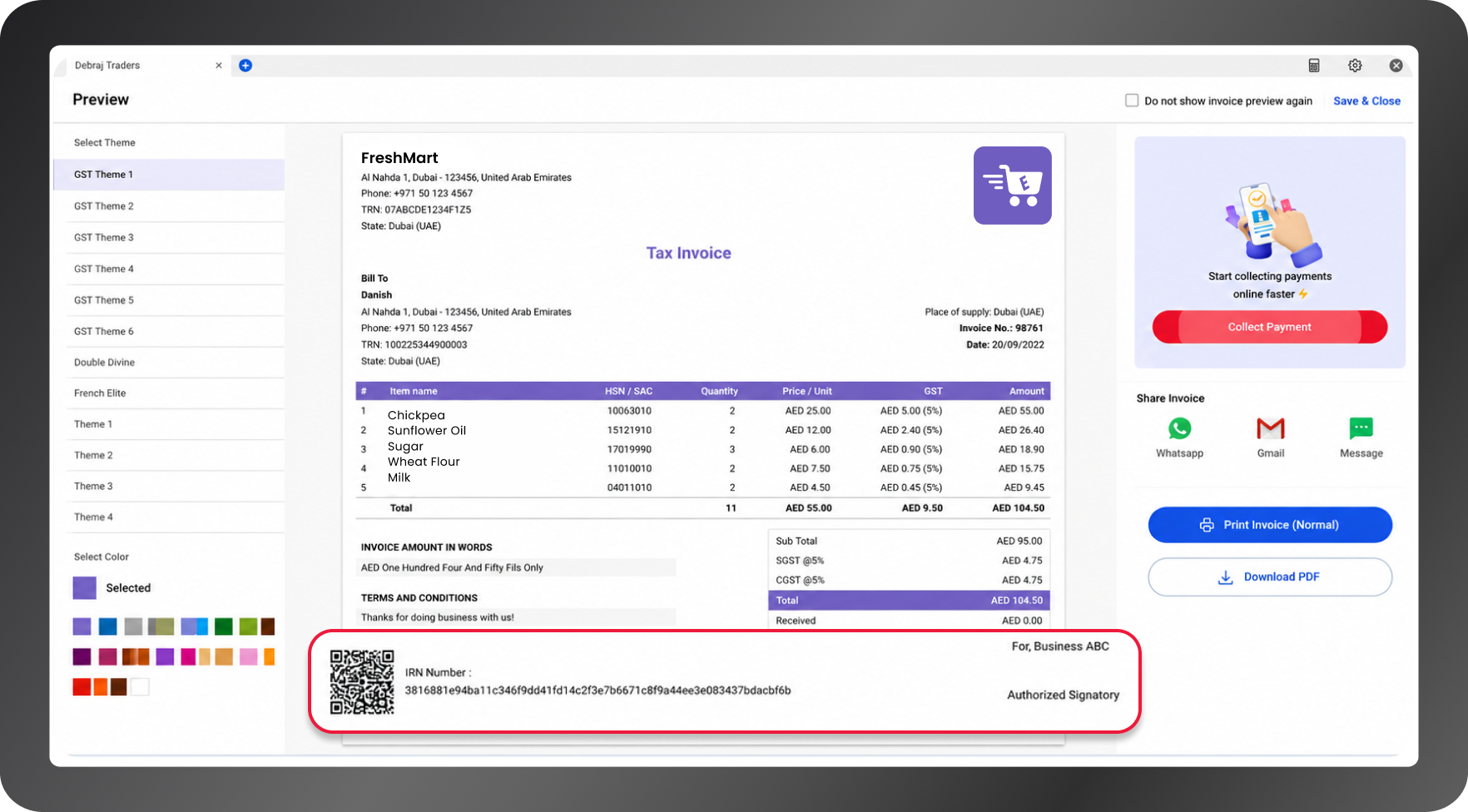Select the dark purple color swatch
The width and height of the screenshot is (1468, 812).
tap(82, 657)
